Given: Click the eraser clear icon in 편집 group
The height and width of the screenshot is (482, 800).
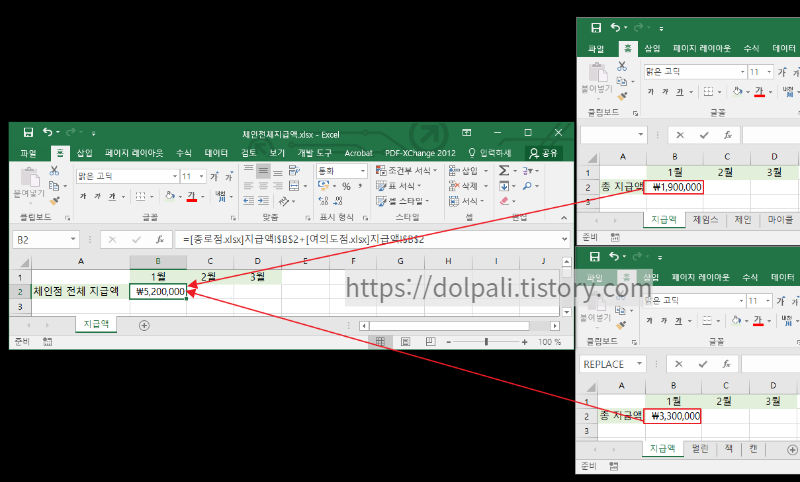Looking at the screenshot, I should [x=505, y=201].
